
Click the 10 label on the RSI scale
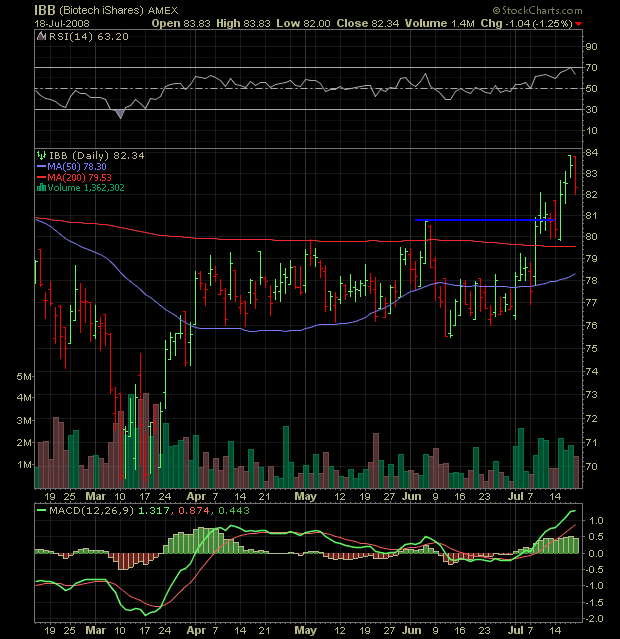click(x=591, y=131)
